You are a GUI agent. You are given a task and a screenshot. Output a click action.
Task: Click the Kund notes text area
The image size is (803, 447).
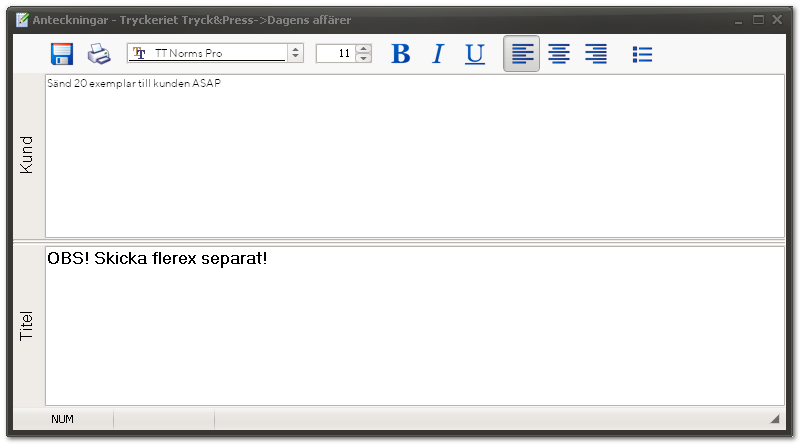point(415,156)
